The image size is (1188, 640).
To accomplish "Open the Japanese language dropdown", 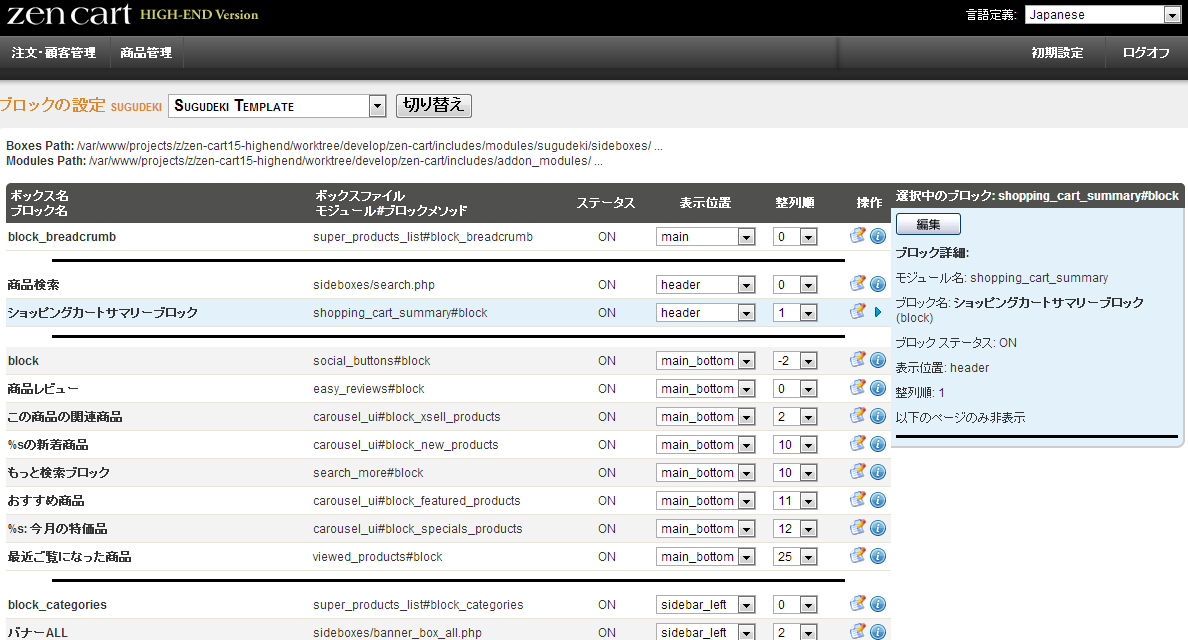I will pos(1172,15).
